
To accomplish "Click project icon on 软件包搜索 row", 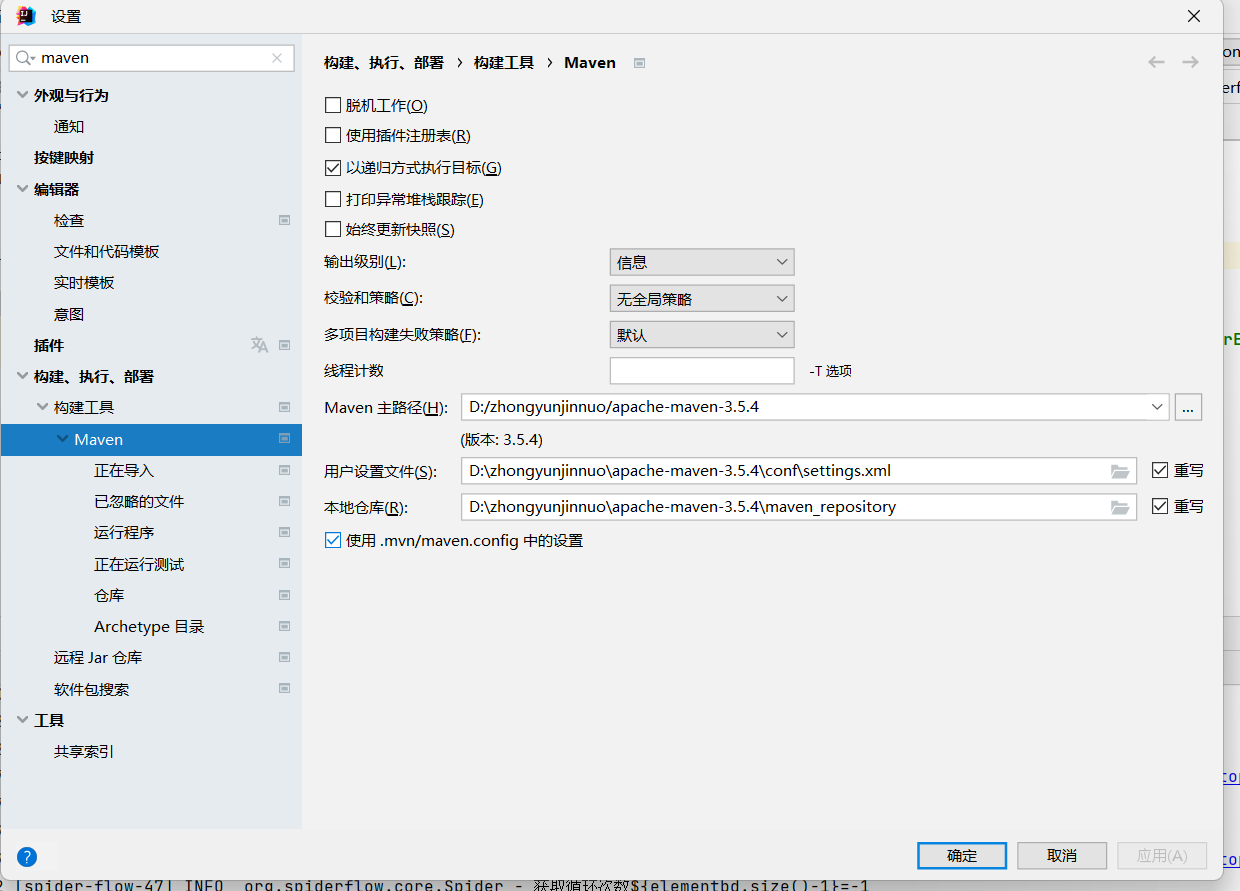I will point(285,689).
